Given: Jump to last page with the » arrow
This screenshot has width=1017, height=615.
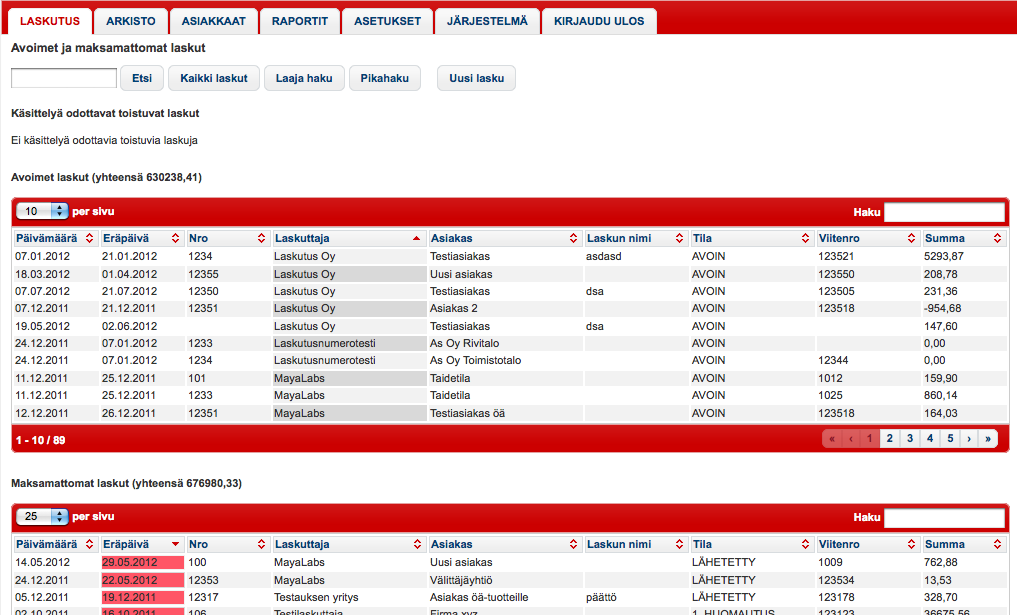Looking at the screenshot, I should [x=989, y=438].
